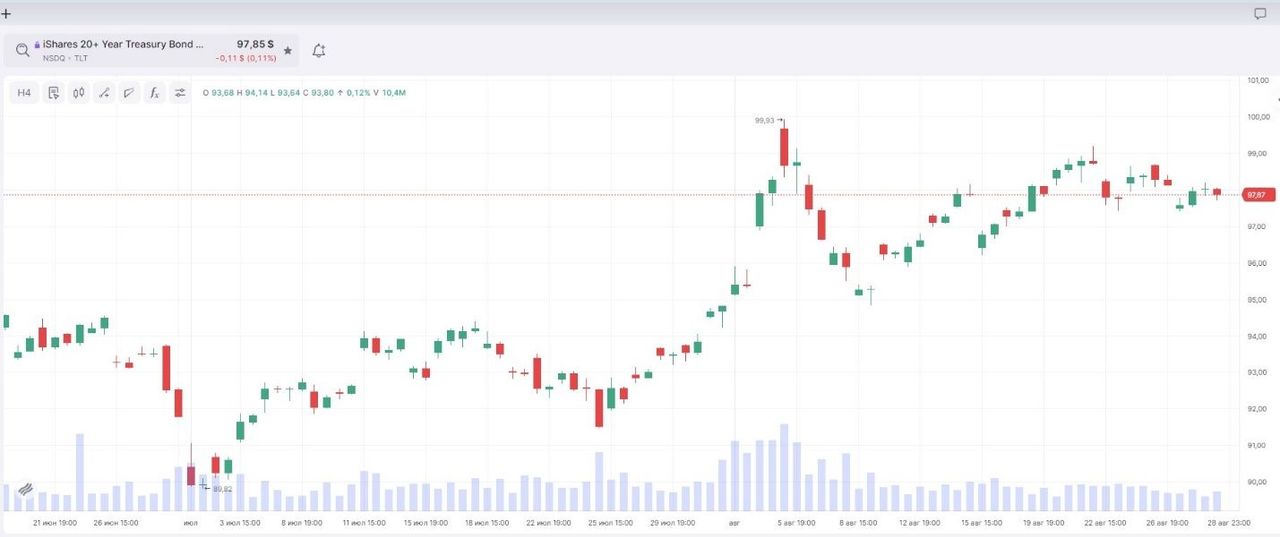Click the ticker search magnifier icon
This screenshot has width=1280, height=537.
(21, 50)
